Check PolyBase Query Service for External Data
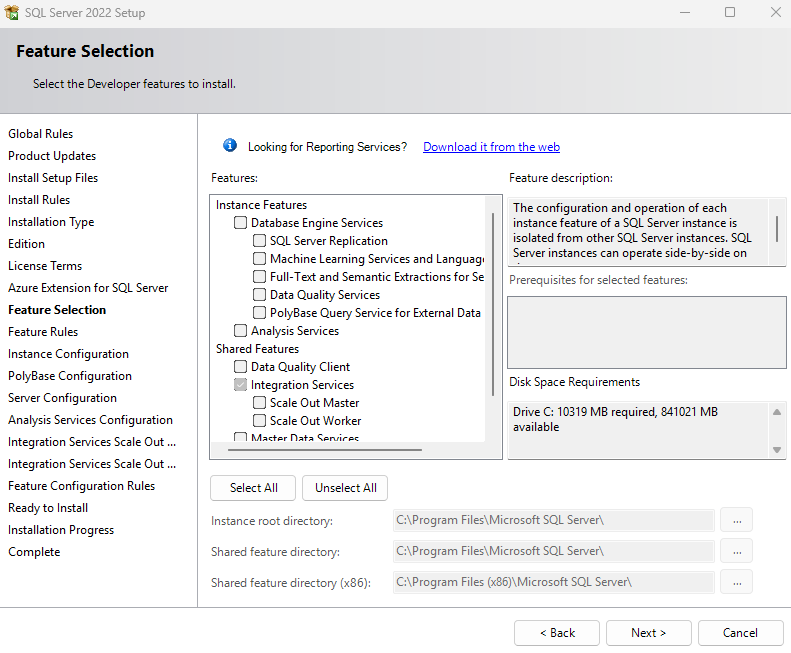The width and height of the screenshot is (791, 653). pyautogui.click(x=259, y=312)
